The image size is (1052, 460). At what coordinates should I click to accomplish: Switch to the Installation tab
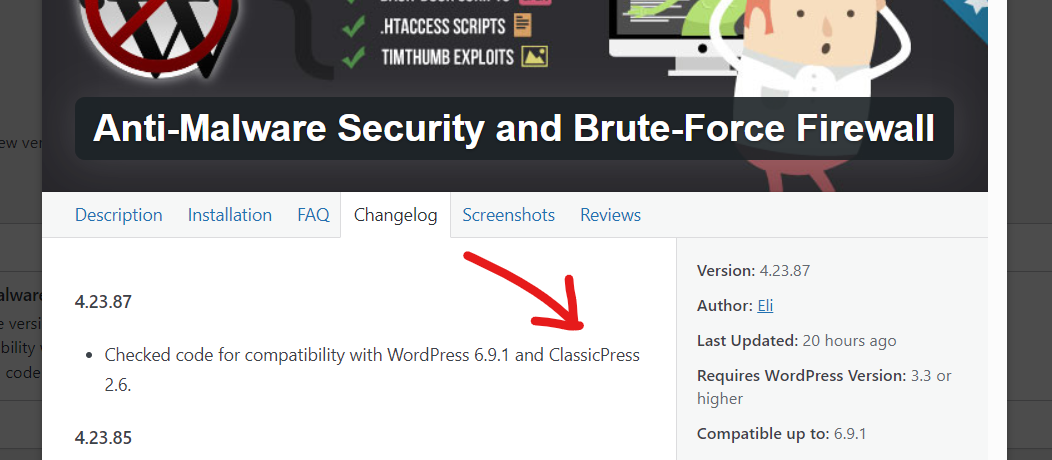(x=230, y=215)
